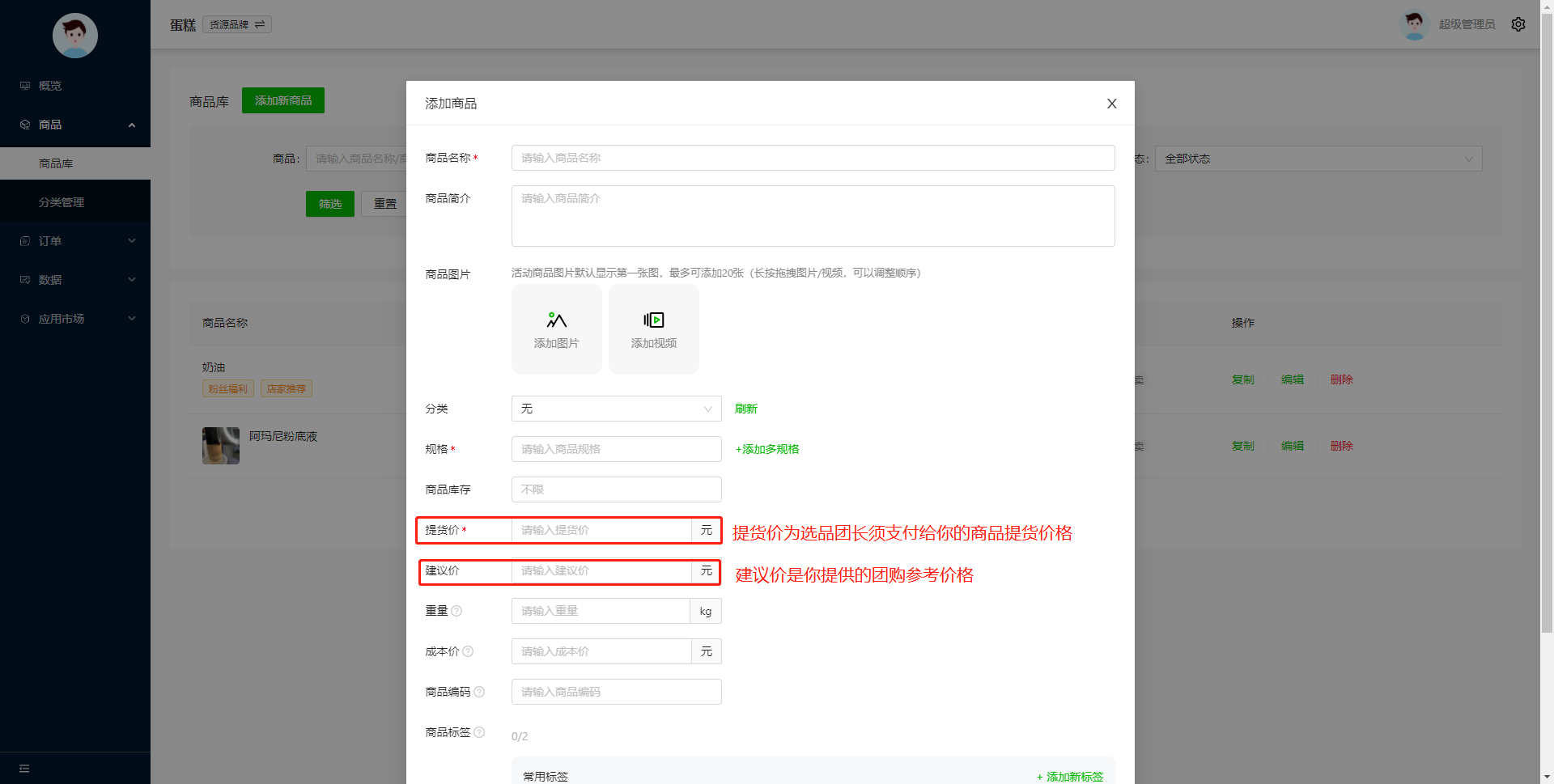Click 复制 in the 阿玛尼粉底液 row
This screenshot has width=1554, height=784.
tap(1243, 446)
